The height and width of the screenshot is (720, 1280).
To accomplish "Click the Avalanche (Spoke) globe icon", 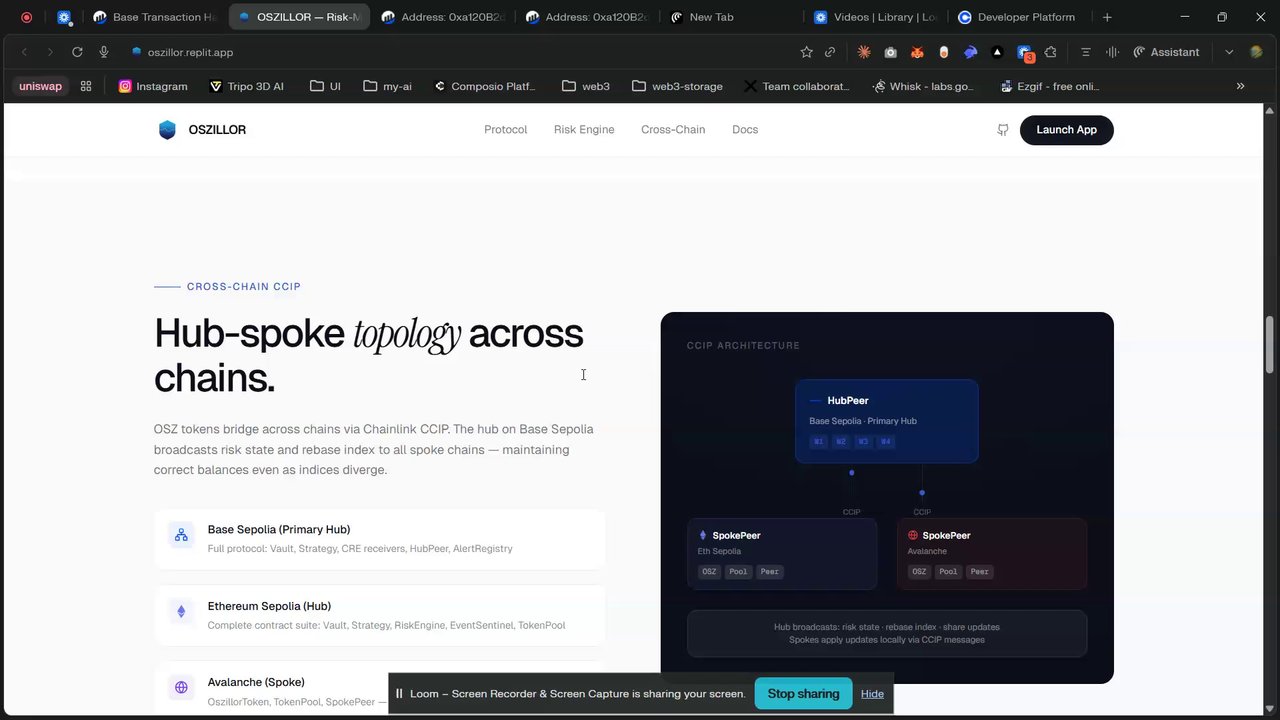I will (181, 687).
